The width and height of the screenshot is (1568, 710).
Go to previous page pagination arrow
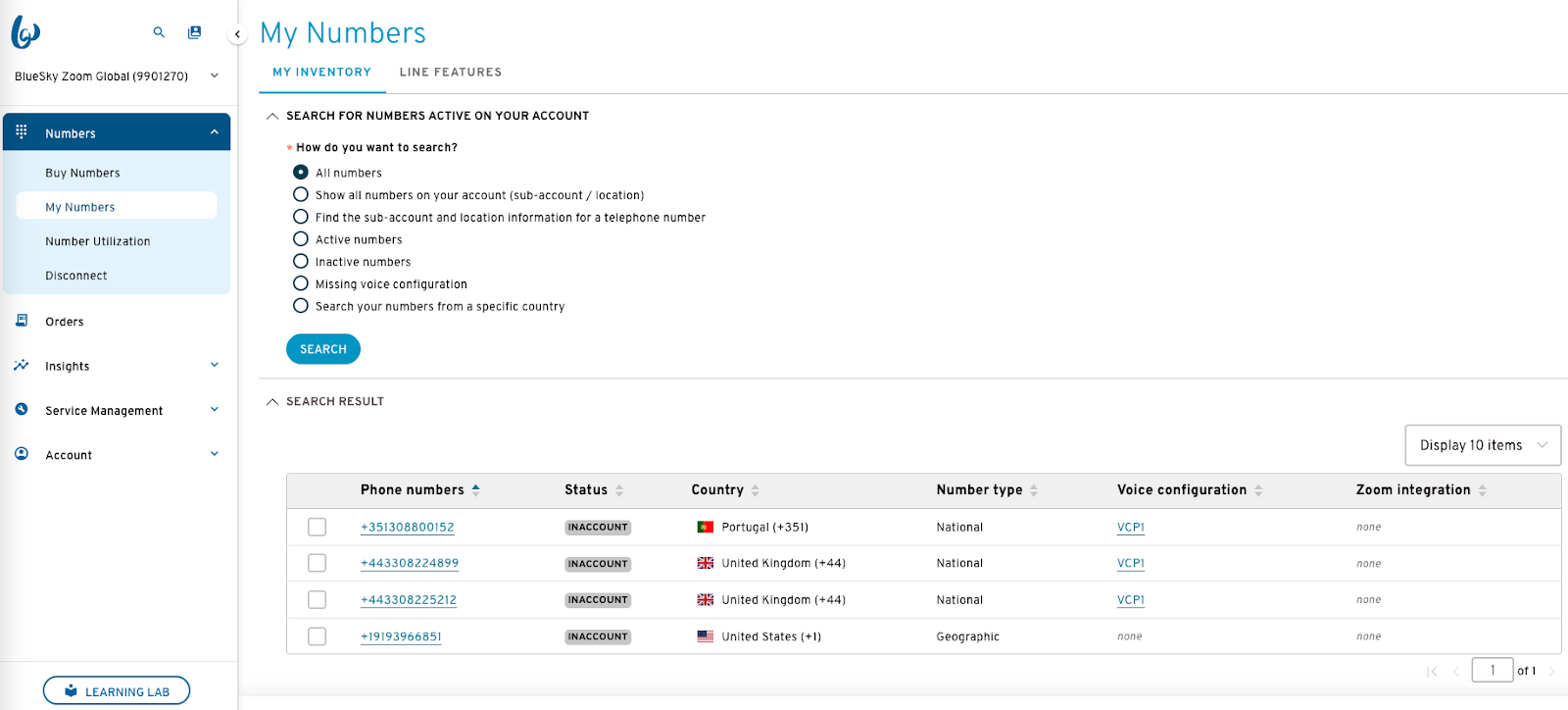pyautogui.click(x=1456, y=672)
